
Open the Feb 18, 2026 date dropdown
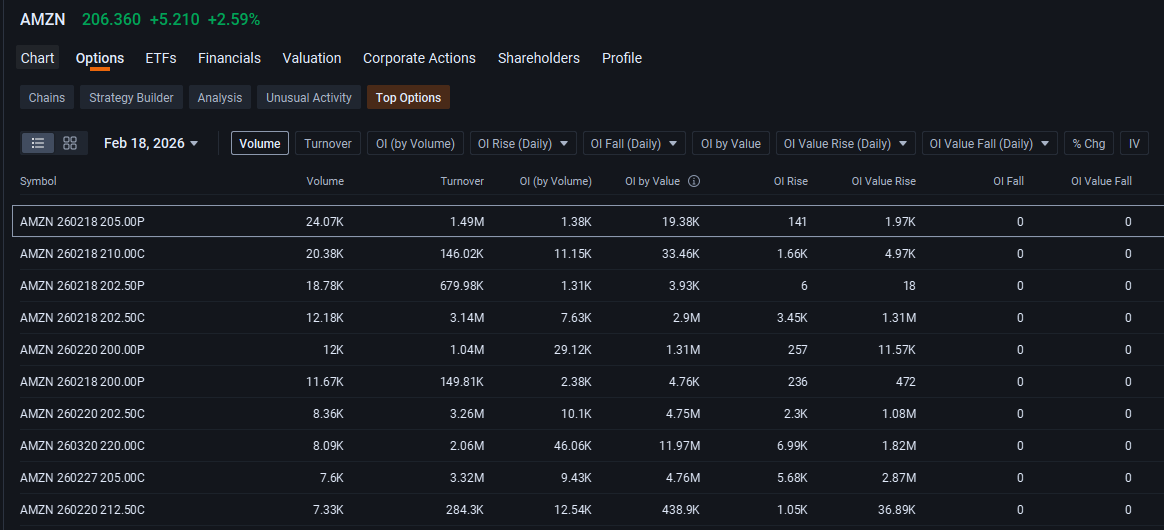151,143
